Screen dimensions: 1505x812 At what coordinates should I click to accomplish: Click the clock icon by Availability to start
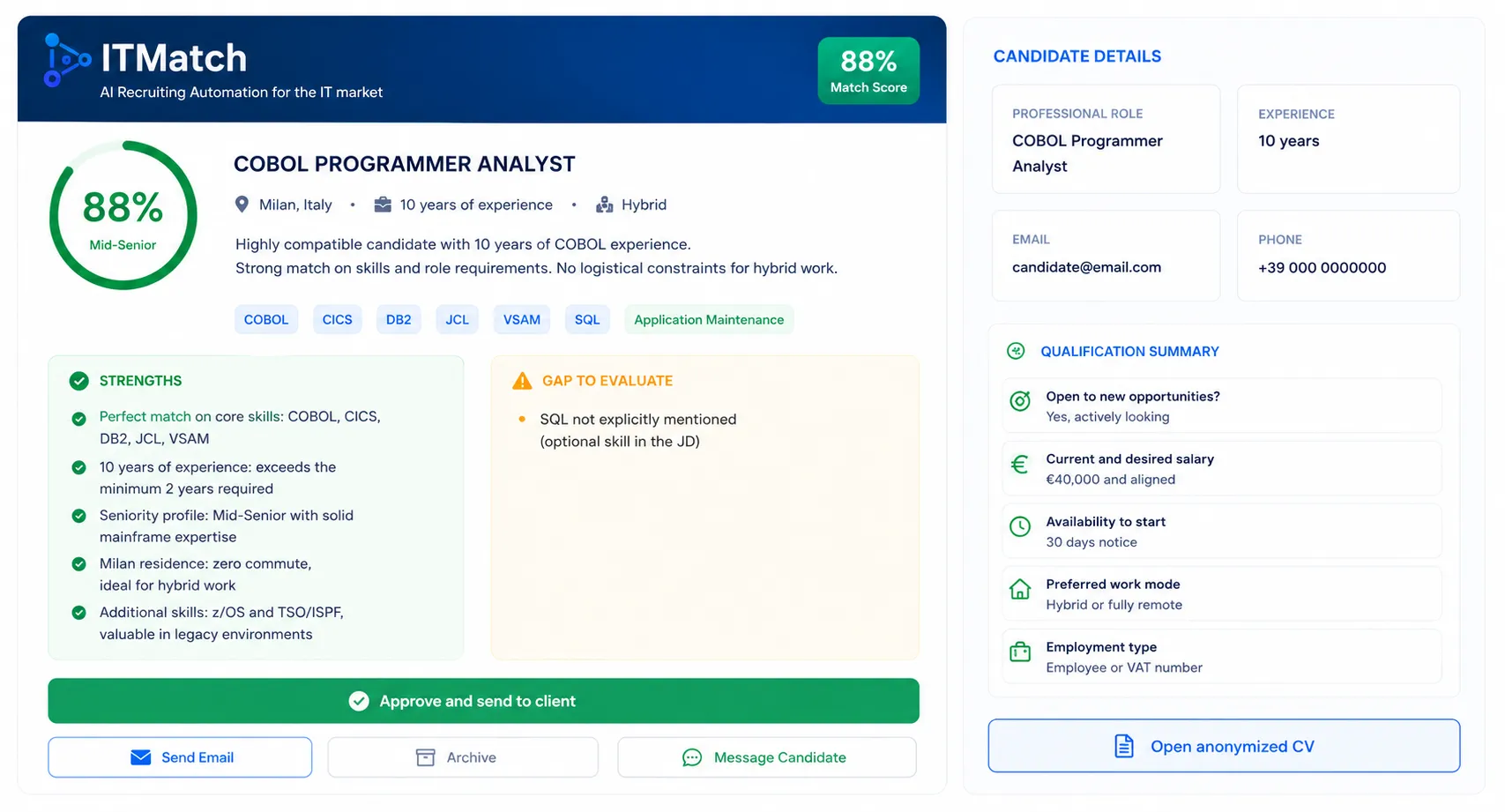1020,526
